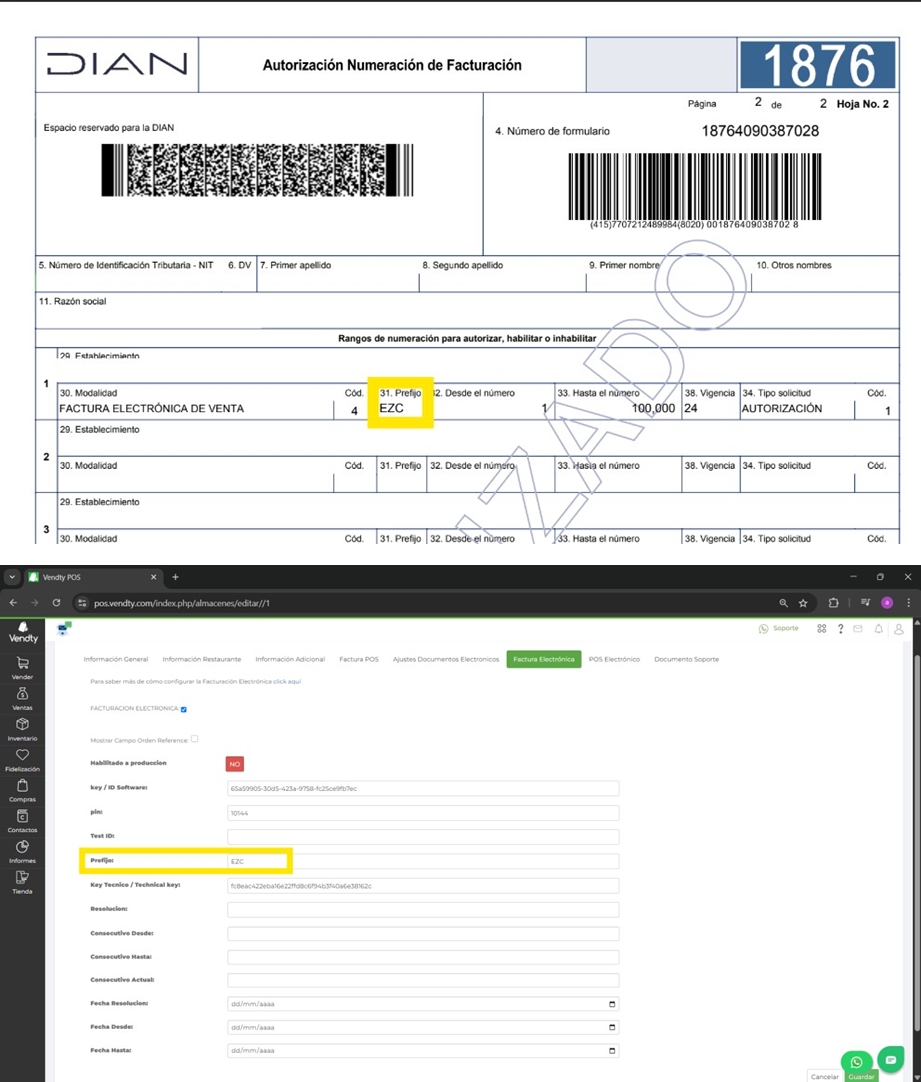Click the Guardar button
This screenshot has width=921, height=1082.
click(861, 1076)
